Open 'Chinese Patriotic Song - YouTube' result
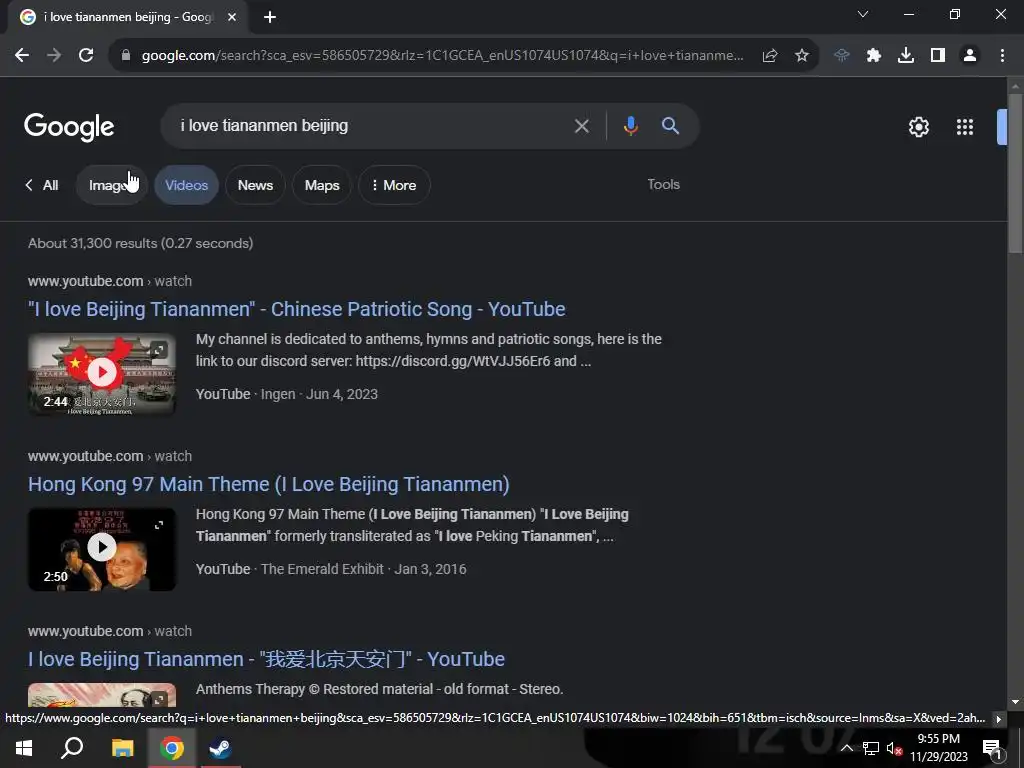1024x768 pixels. 296,309
